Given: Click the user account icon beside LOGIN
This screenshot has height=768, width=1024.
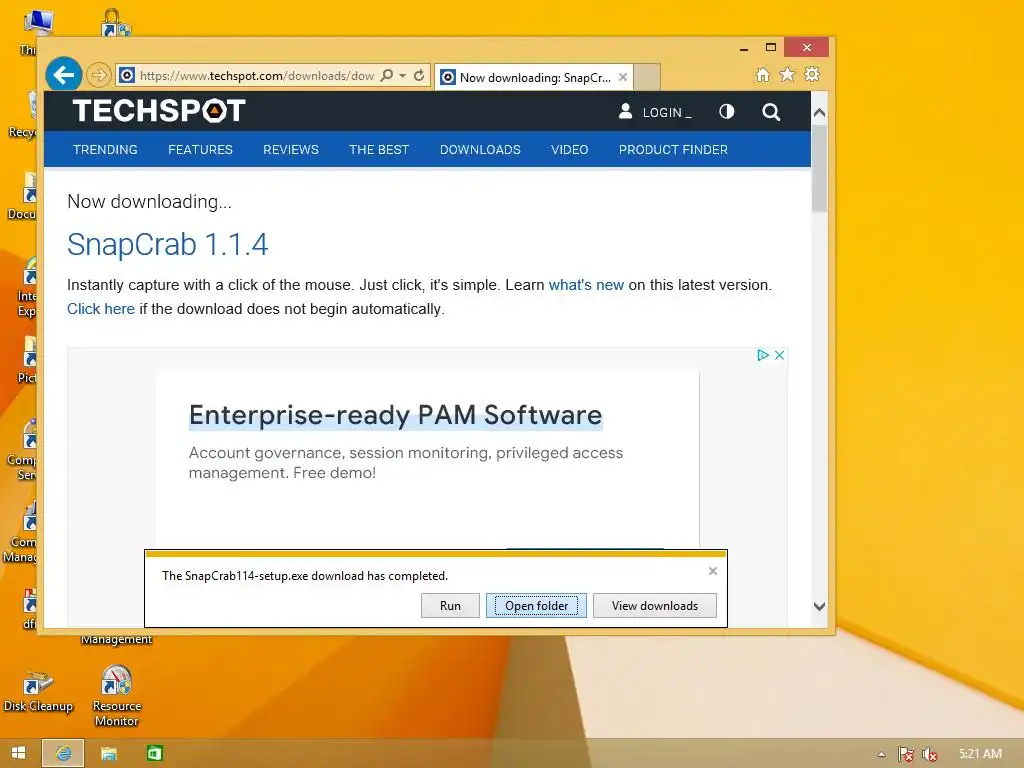Looking at the screenshot, I should pyautogui.click(x=626, y=111).
